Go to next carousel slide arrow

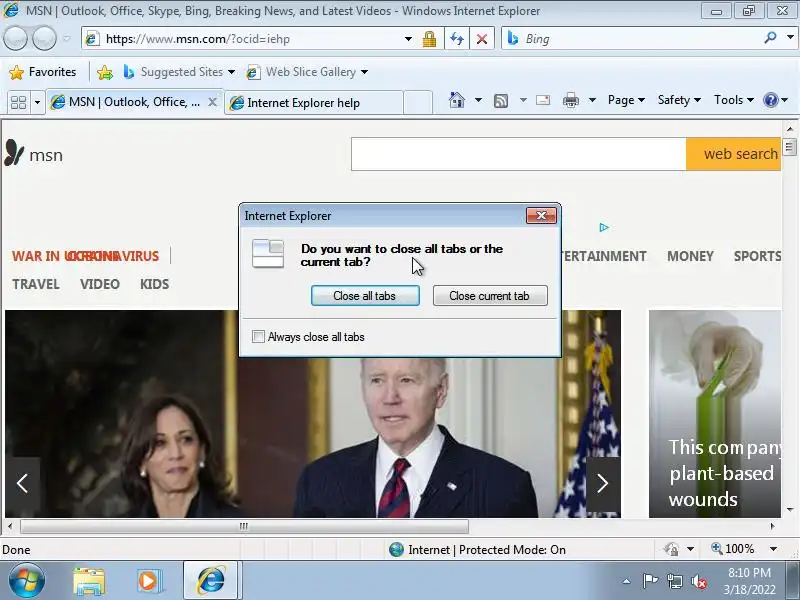(603, 483)
